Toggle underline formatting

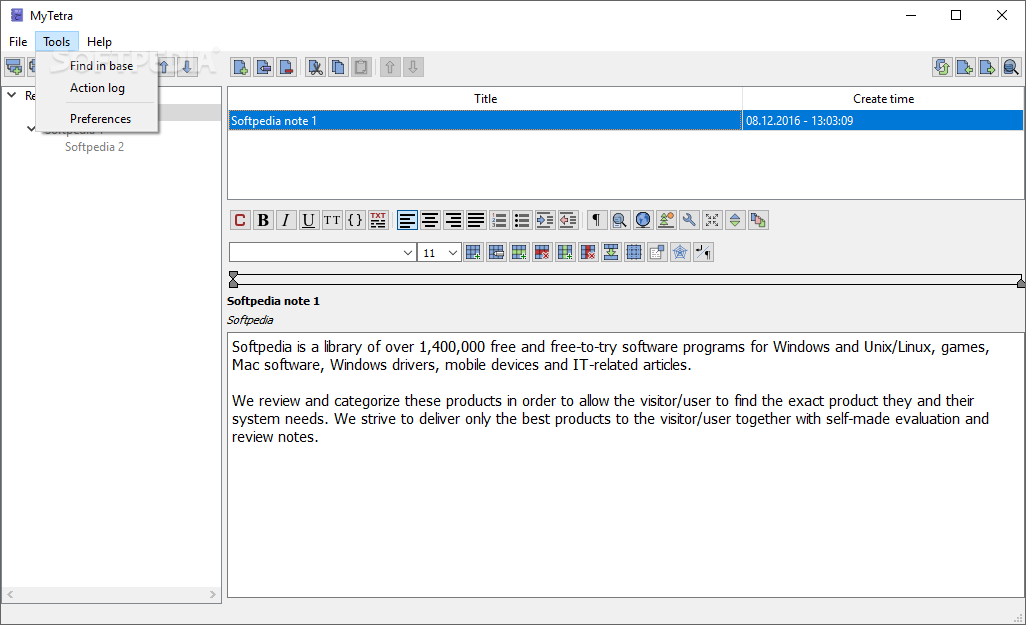[x=309, y=220]
